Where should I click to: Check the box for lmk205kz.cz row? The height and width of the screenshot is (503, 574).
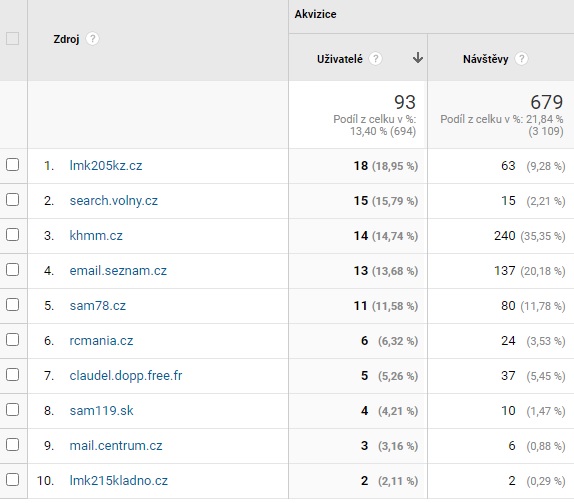point(12,165)
